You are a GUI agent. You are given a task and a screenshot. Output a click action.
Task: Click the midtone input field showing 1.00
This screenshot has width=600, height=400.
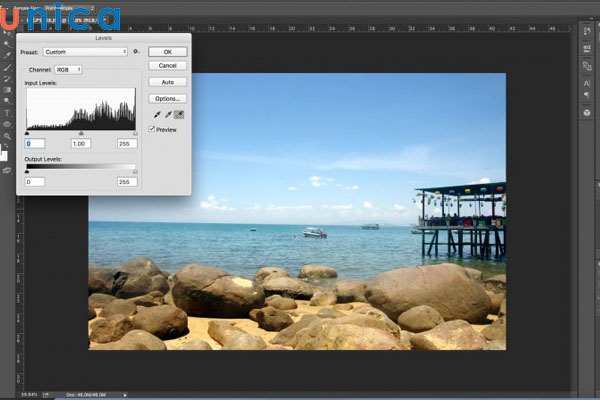click(x=81, y=143)
